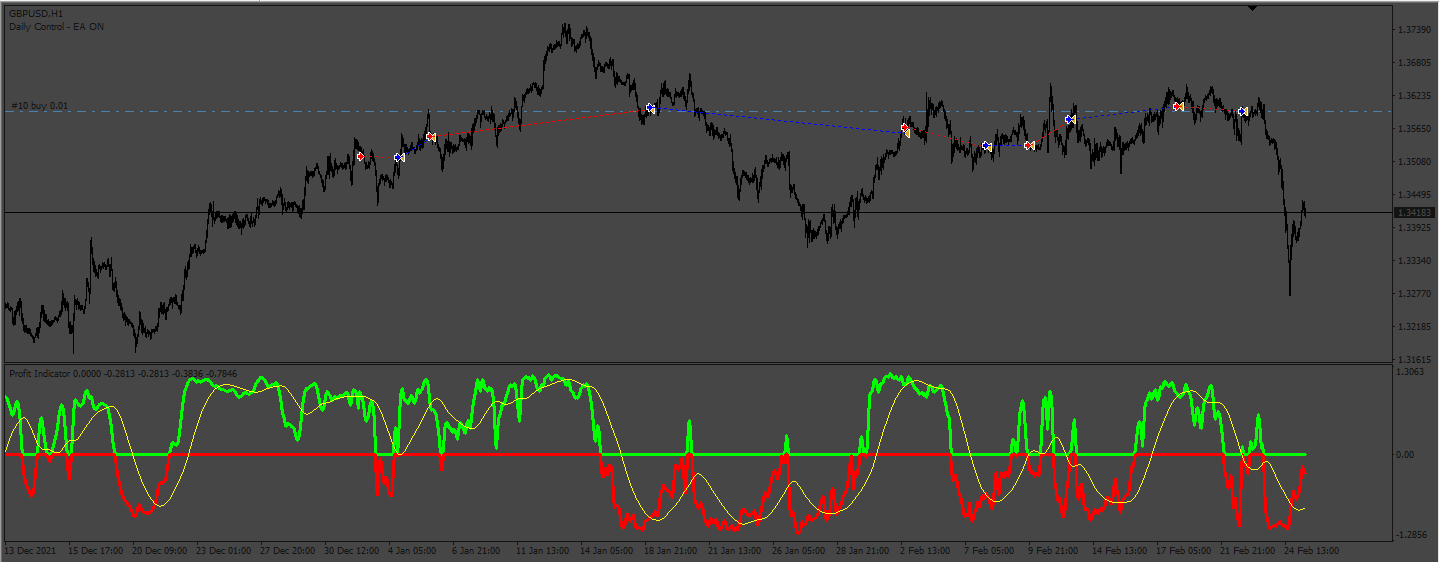The width and height of the screenshot is (1440, 562).
Task: Click the 1.32185 price scale label
Action: 1416,326
